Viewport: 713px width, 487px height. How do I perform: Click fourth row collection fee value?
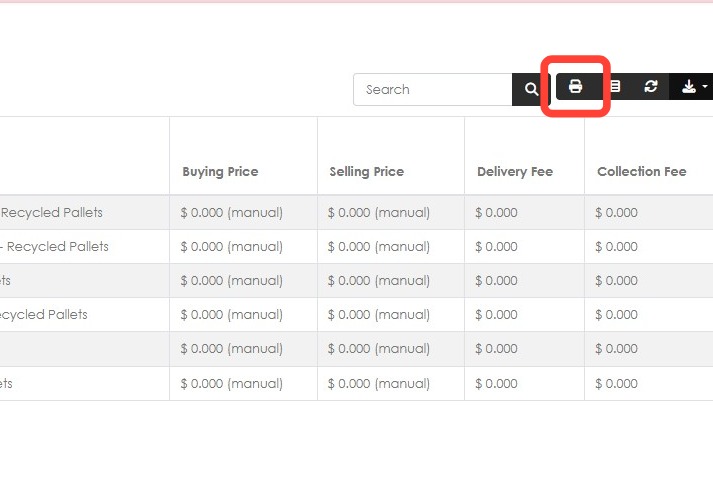pos(616,315)
